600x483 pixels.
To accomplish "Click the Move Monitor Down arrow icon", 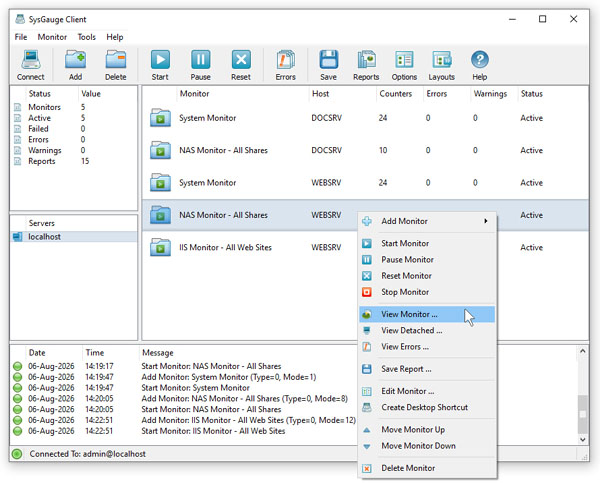I will (x=367, y=446).
